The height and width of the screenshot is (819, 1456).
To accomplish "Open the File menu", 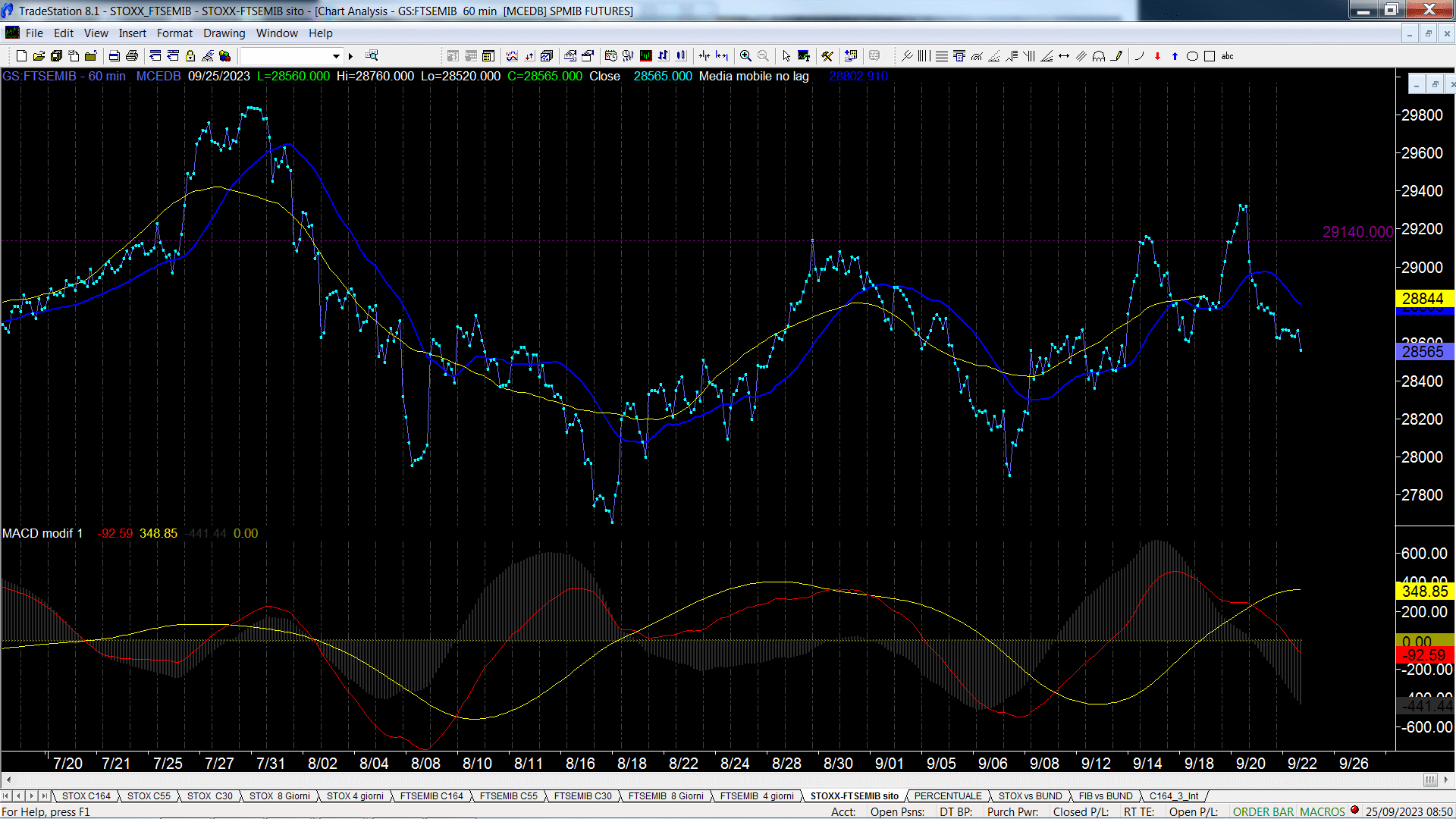I will [34, 33].
